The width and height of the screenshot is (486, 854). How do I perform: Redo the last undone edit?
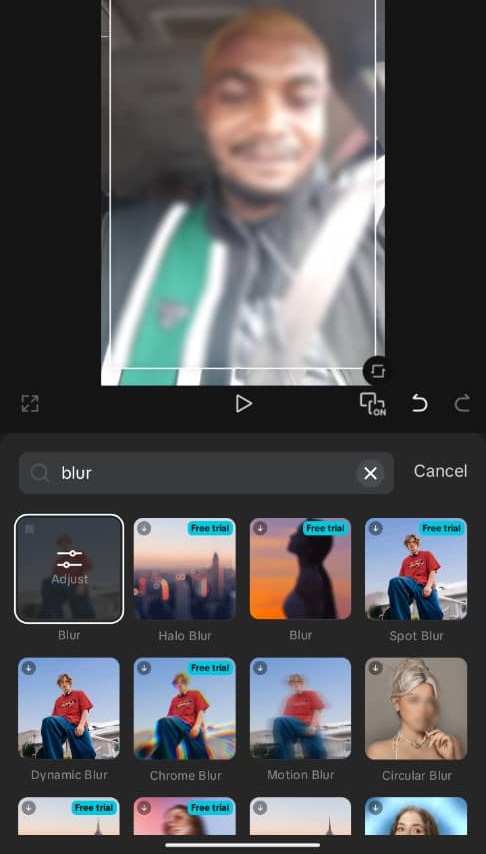click(x=462, y=404)
